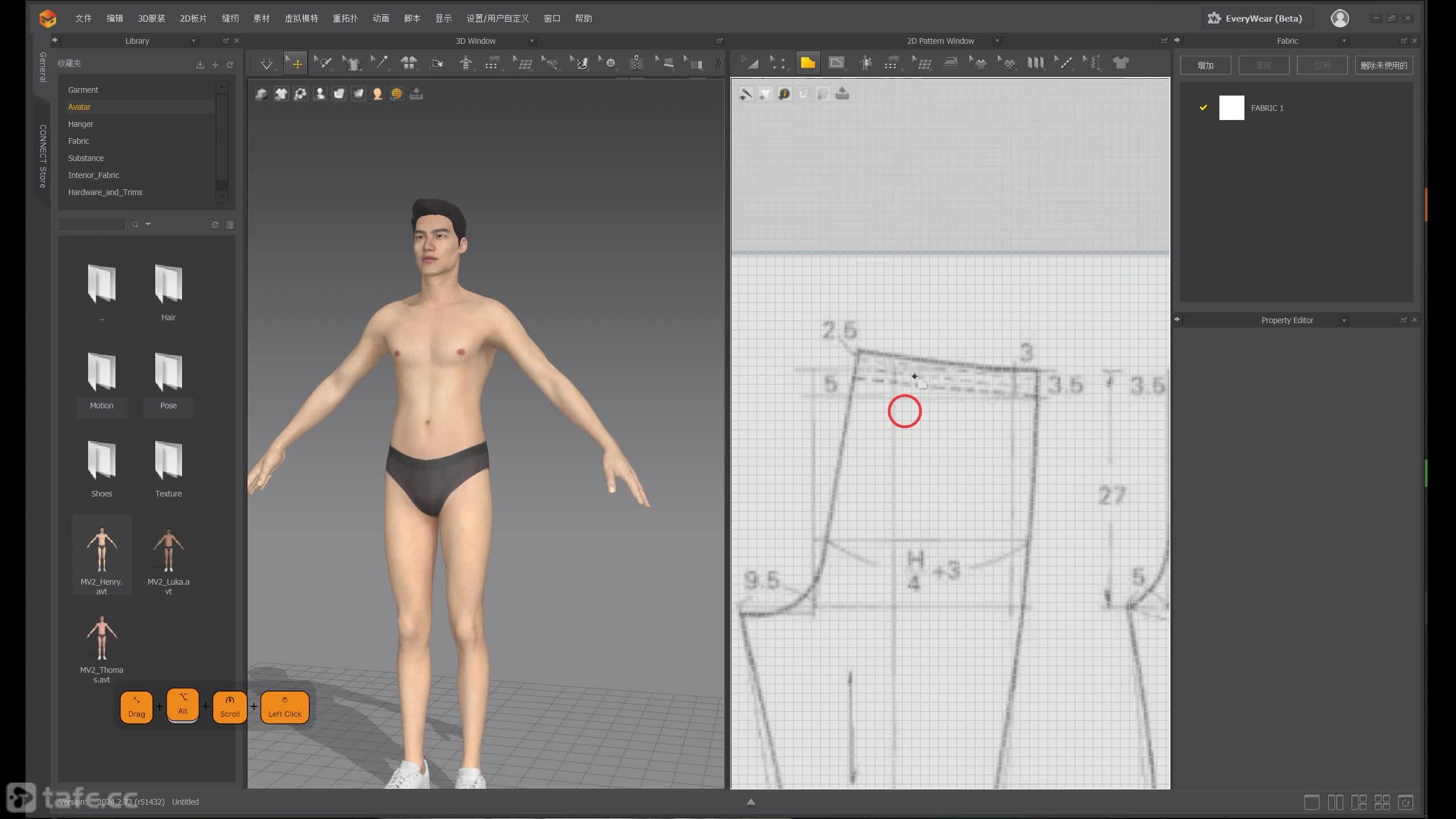1456x819 pixels.
Task: Select the Steam iron tool
Action: coord(950,63)
